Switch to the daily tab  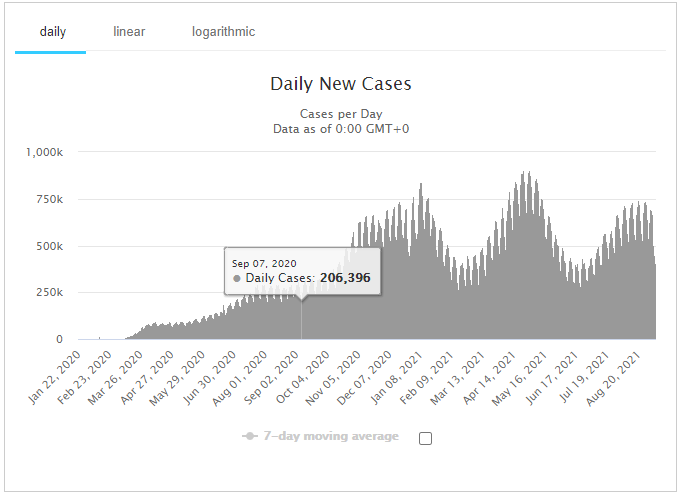tap(53, 32)
